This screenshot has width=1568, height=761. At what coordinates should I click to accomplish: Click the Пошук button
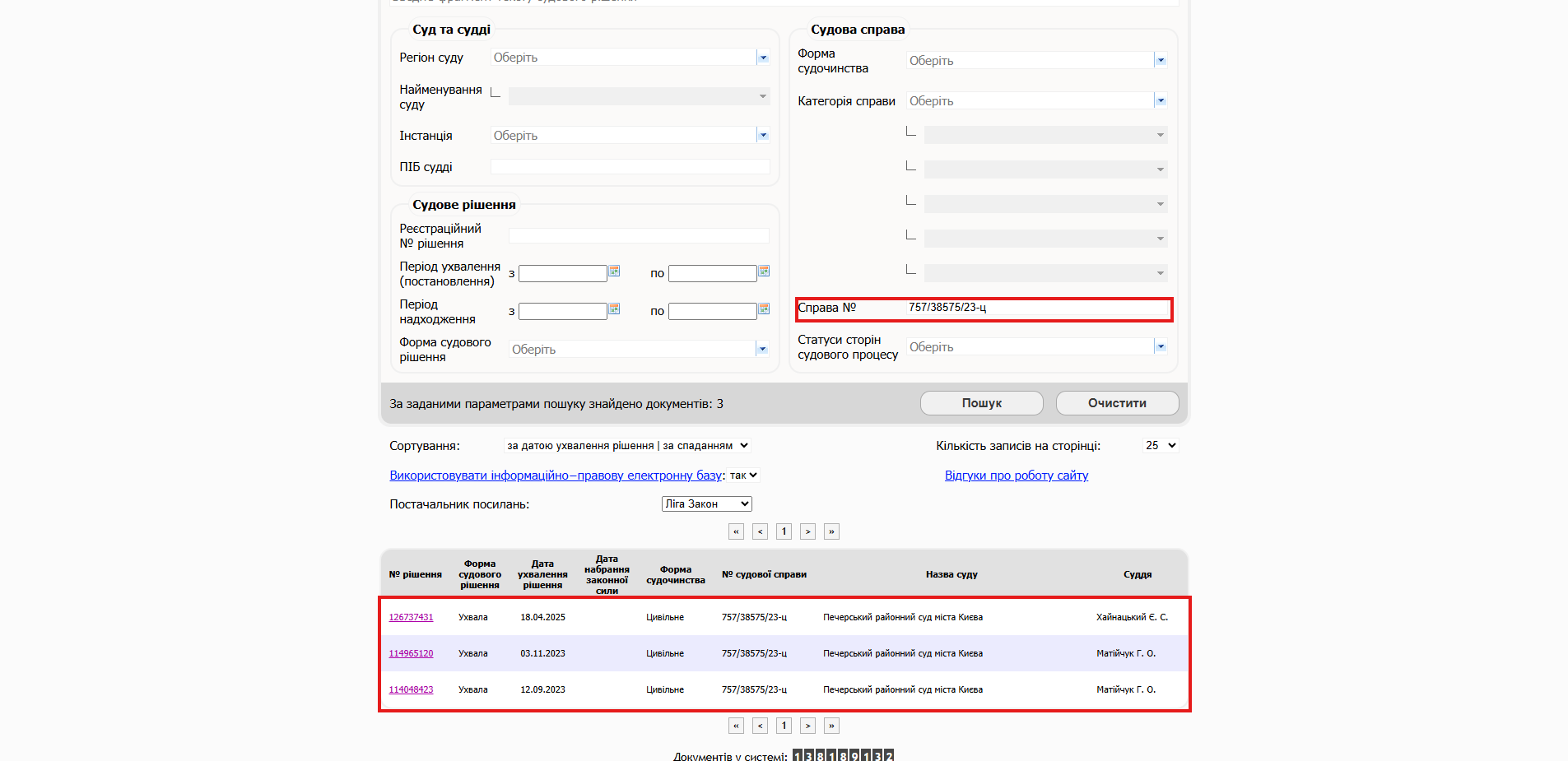click(982, 403)
